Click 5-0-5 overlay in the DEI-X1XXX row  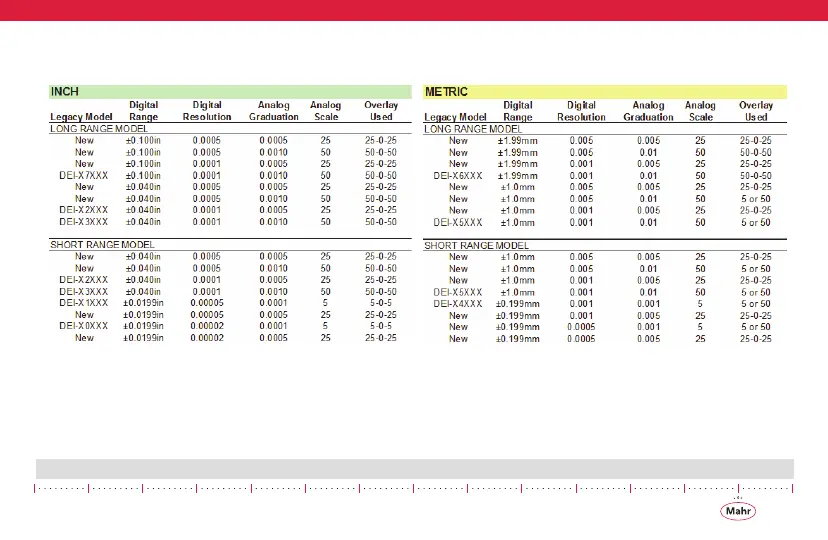pos(381,303)
